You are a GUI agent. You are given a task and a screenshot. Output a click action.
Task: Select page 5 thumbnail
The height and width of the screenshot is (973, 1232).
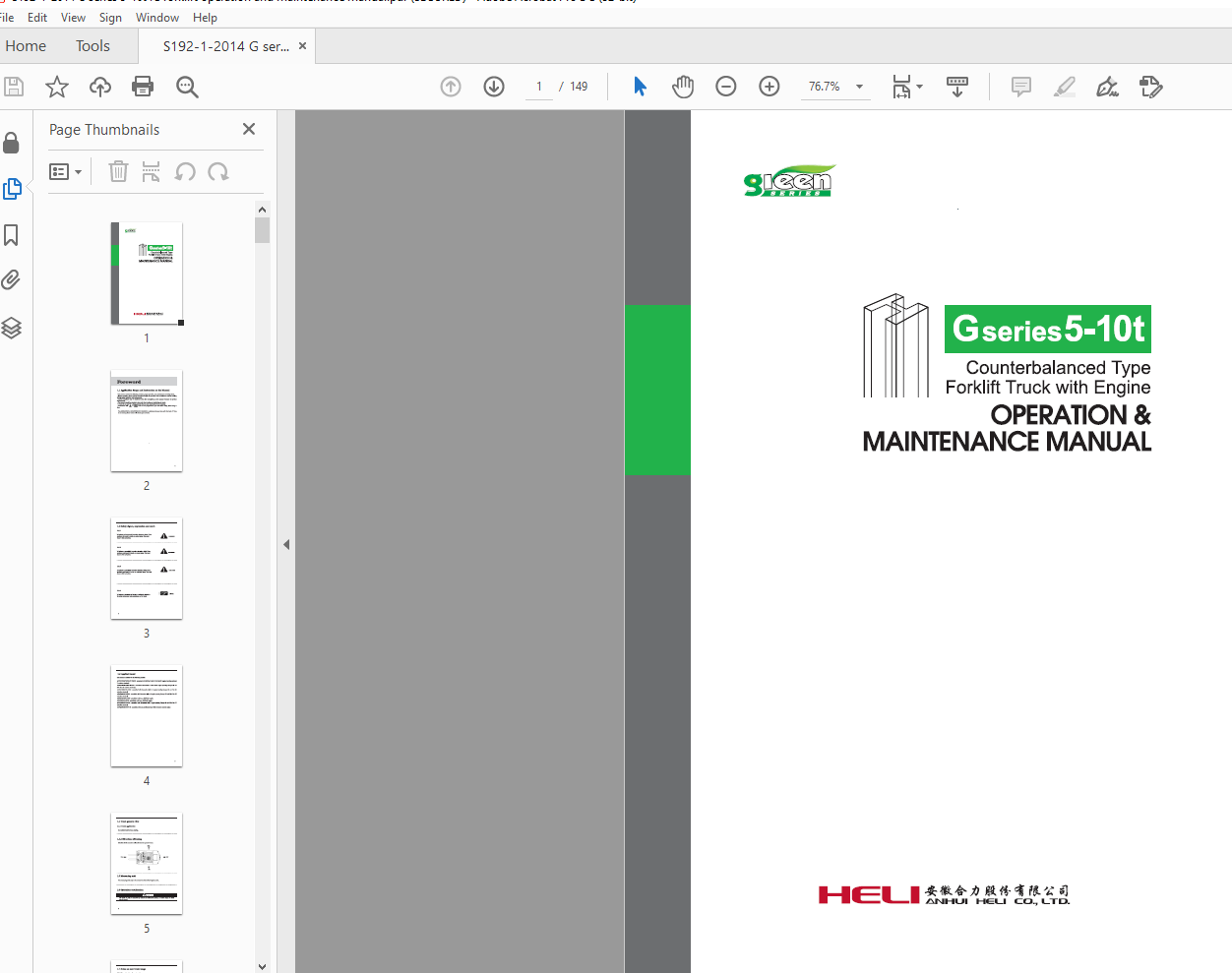tap(147, 864)
